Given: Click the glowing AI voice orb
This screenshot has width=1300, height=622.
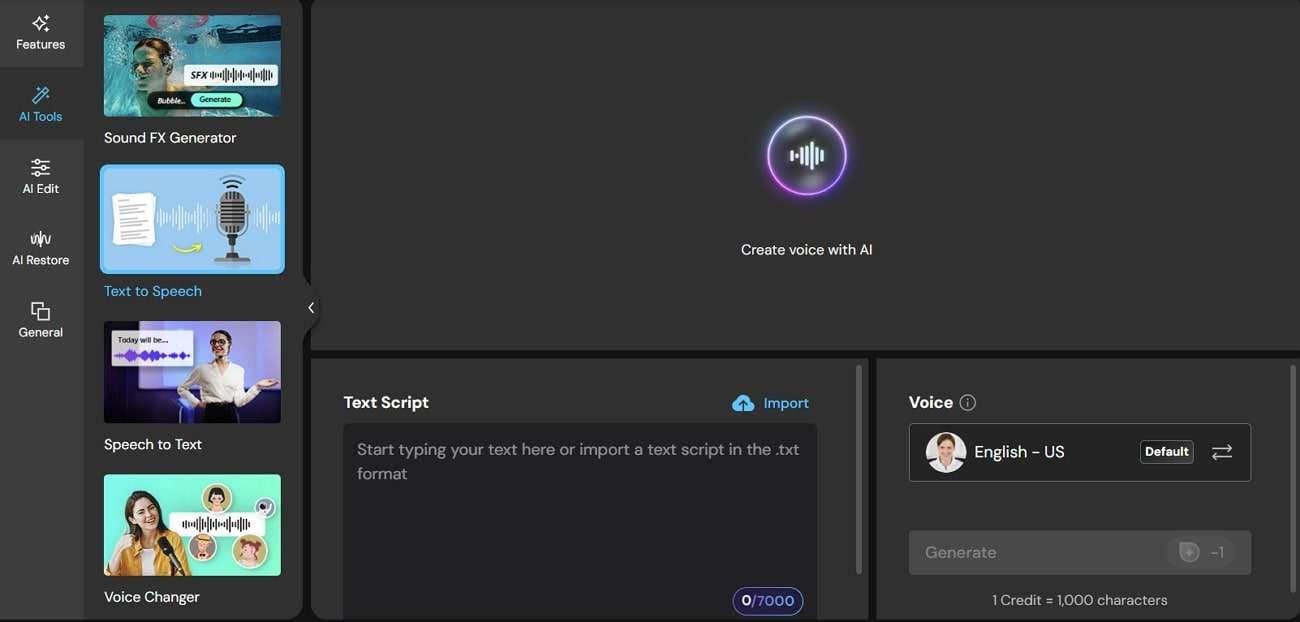Looking at the screenshot, I should pyautogui.click(x=807, y=156).
